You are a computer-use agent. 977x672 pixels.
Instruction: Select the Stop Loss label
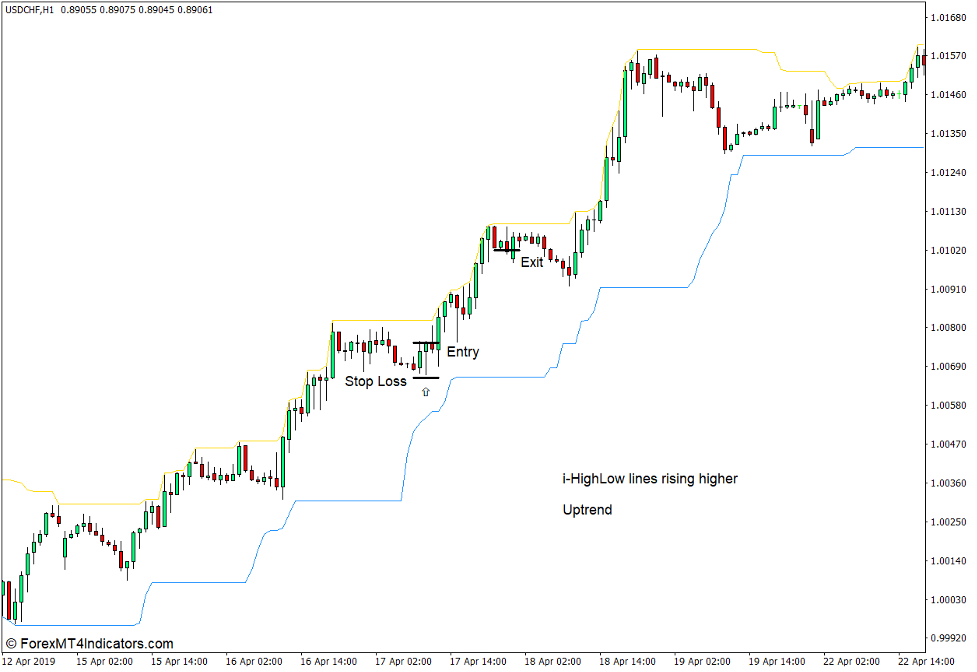click(376, 382)
